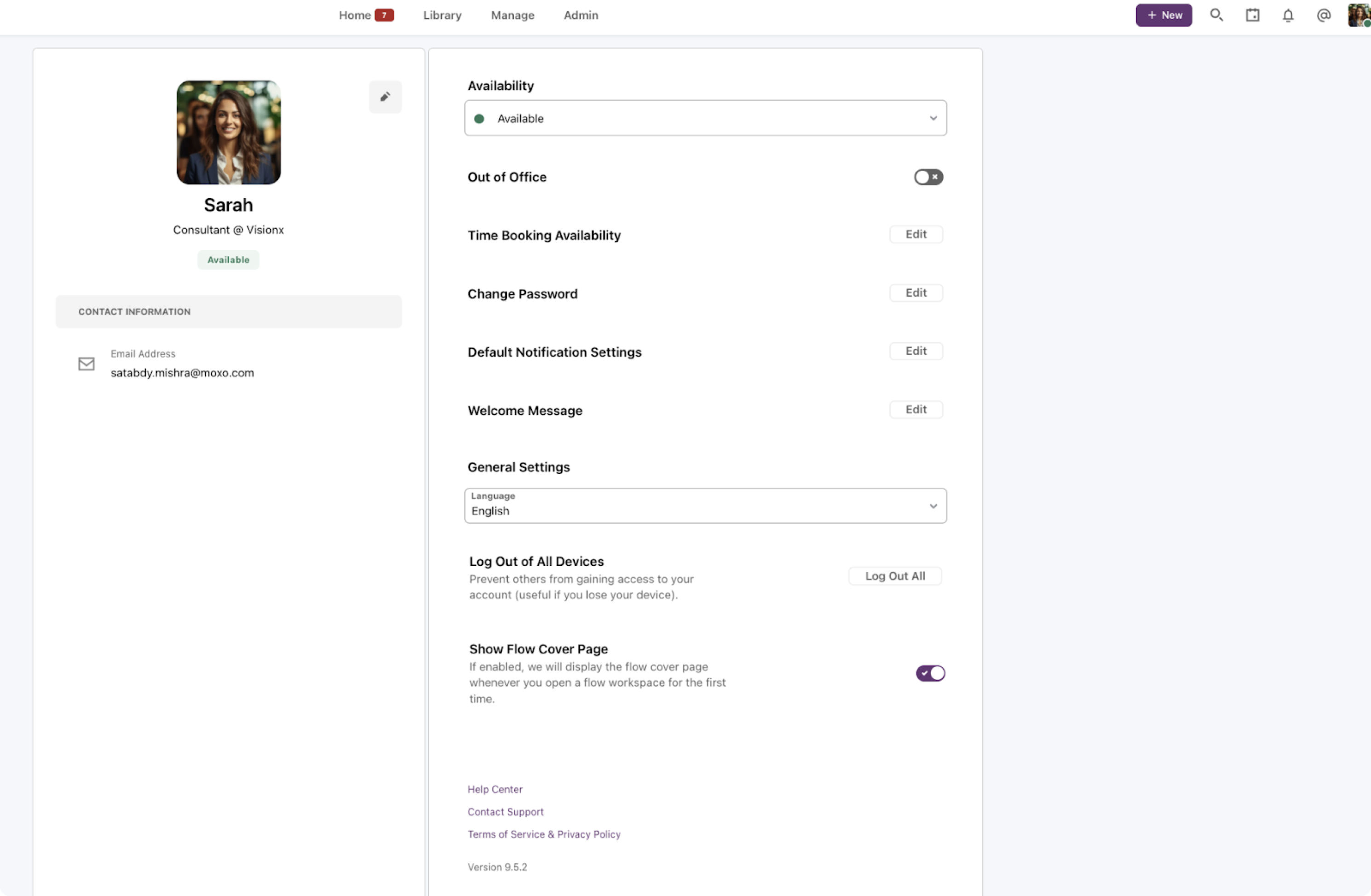Open the Manage tab
Image resolution: width=1371 pixels, height=896 pixels.
point(512,15)
